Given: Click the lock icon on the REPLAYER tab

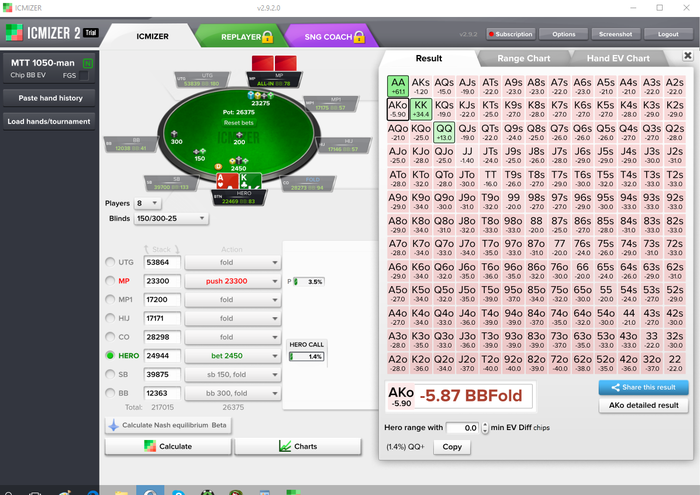Looking at the screenshot, I should pos(267,37).
